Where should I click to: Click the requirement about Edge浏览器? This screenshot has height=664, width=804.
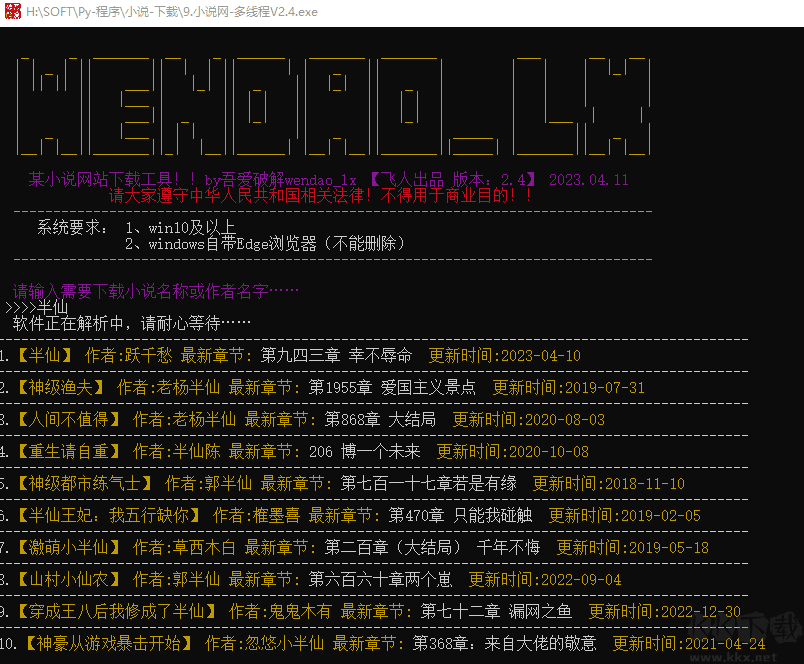coord(265,244)
